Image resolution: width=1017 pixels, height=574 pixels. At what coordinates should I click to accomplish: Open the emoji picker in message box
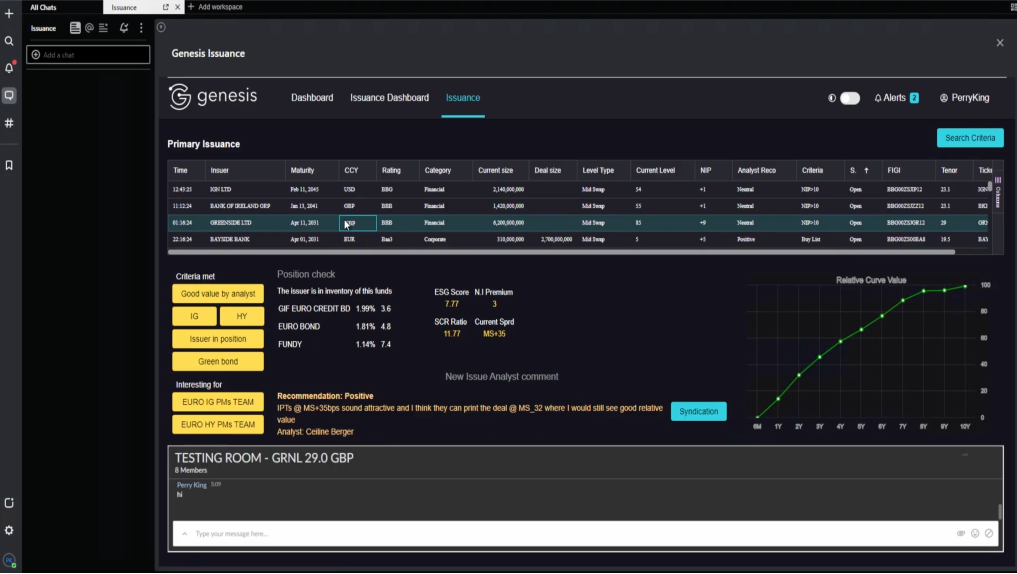(975, 534)
